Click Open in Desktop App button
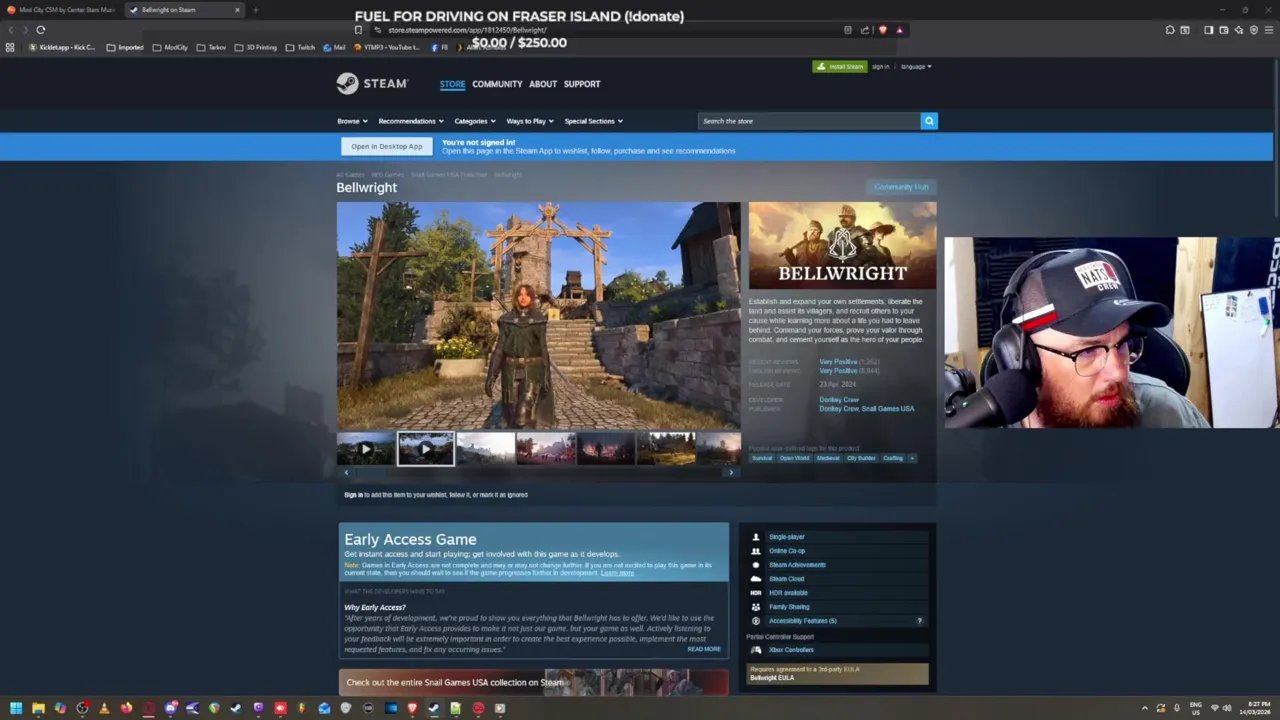 point(387,146)
